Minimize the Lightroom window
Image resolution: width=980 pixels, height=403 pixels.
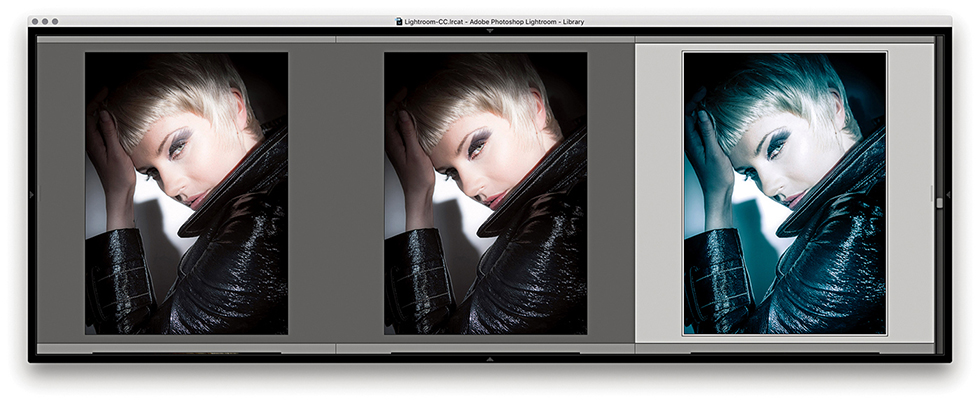coord(46,21)
